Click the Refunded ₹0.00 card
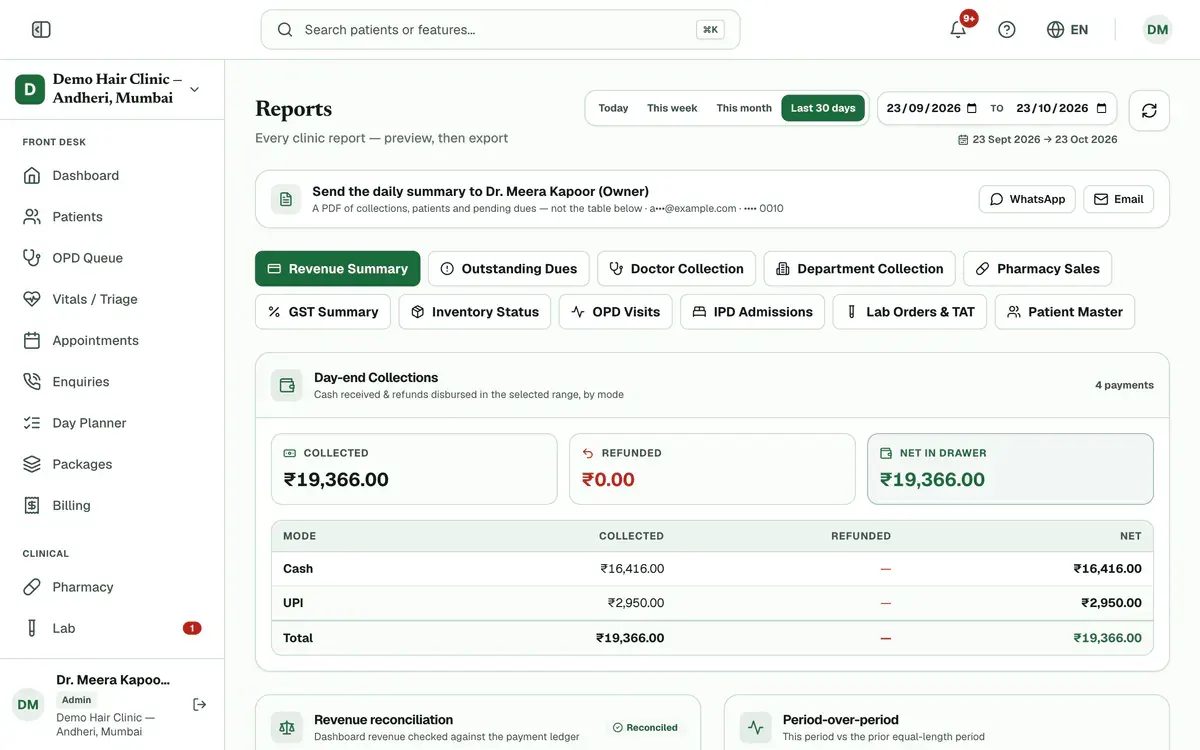The width and height of the screenshot is (1200, 750). pyautogui.click(x=712, y=469)
